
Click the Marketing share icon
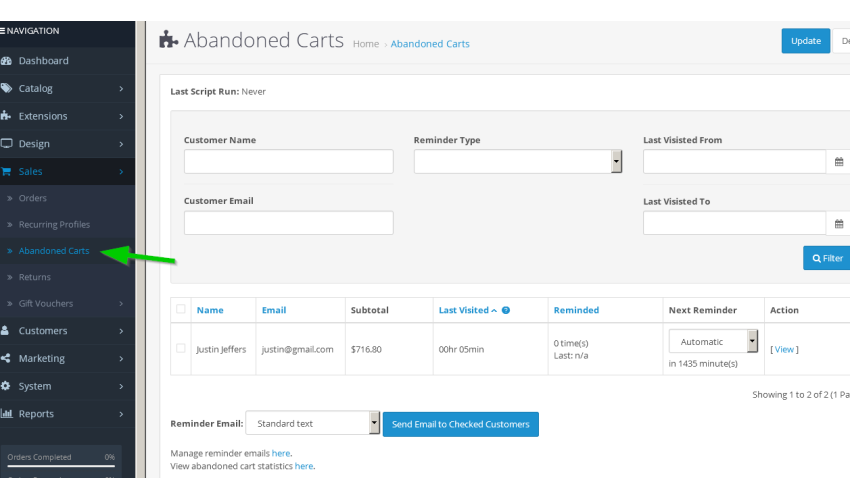[5, 358]
